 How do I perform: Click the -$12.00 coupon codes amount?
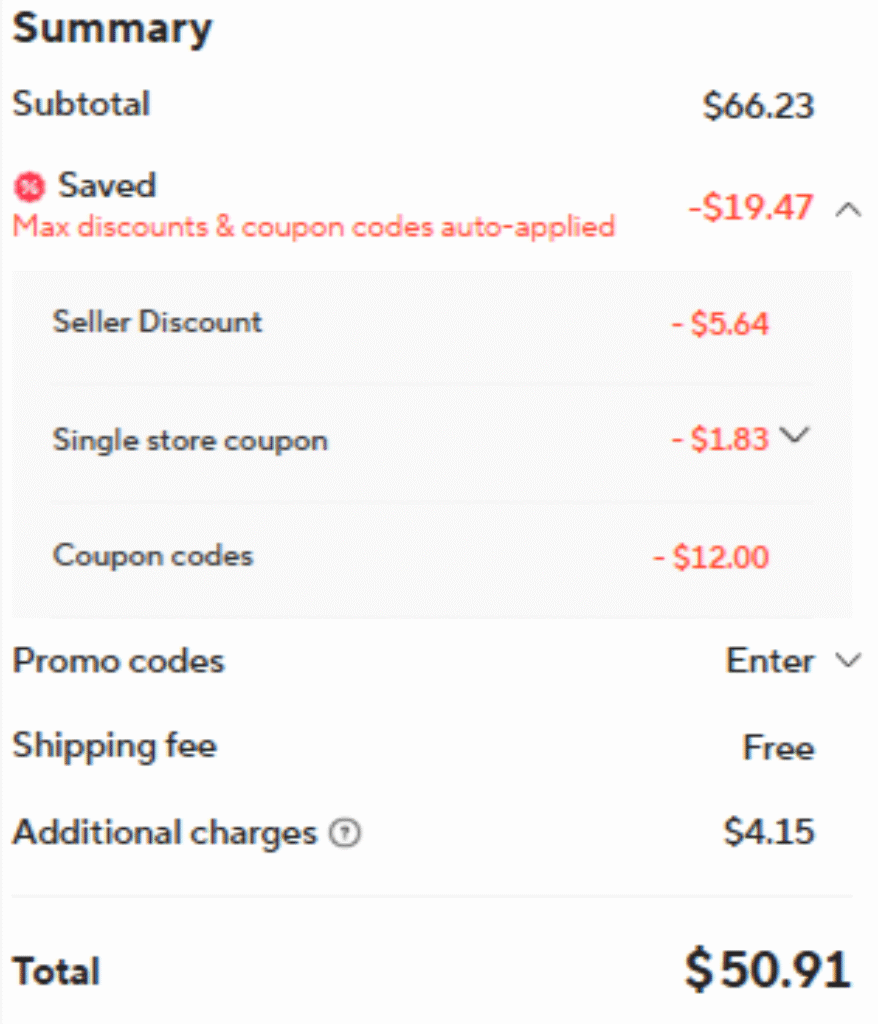point(711,557)
